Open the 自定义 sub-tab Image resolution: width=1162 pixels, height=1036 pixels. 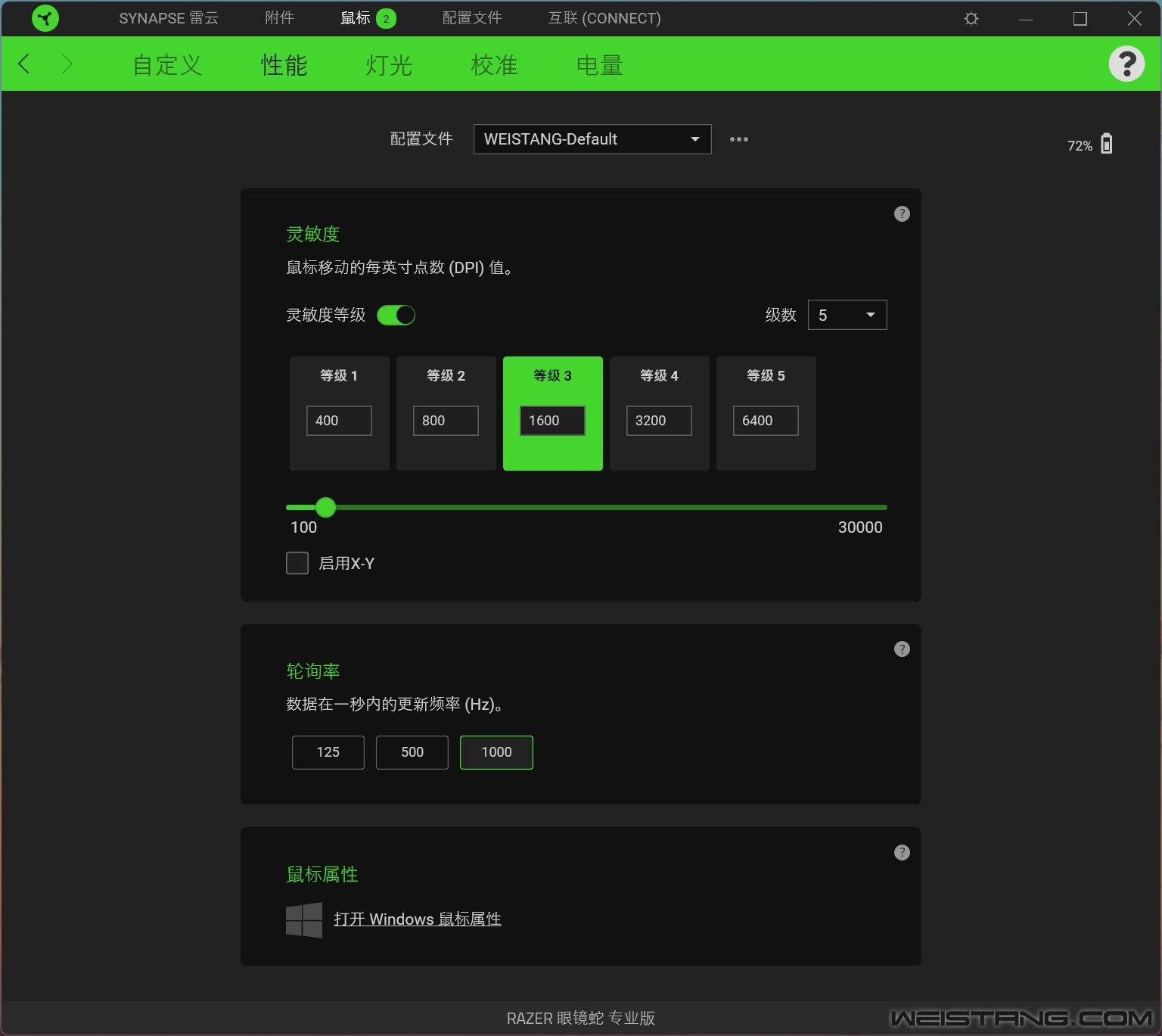[x=167, y=65]
